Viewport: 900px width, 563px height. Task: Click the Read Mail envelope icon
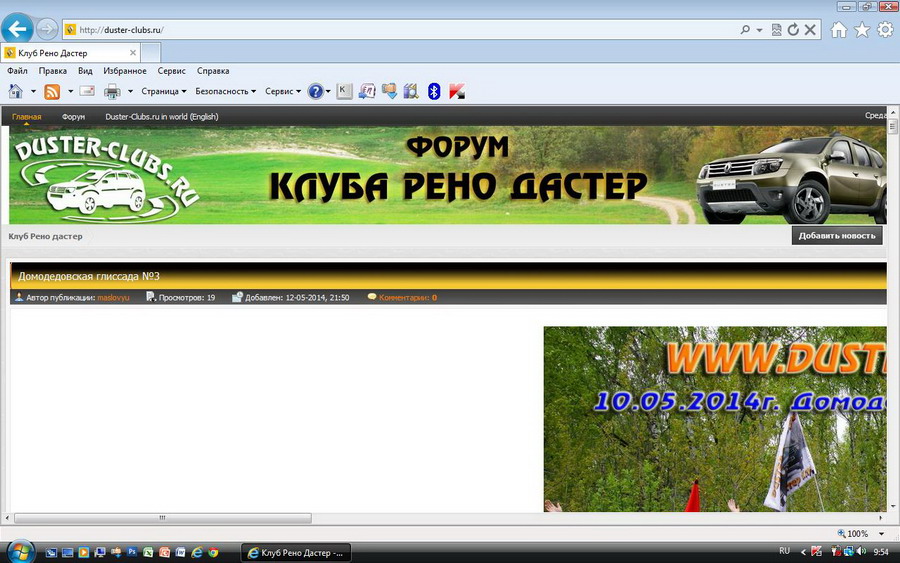87,92
